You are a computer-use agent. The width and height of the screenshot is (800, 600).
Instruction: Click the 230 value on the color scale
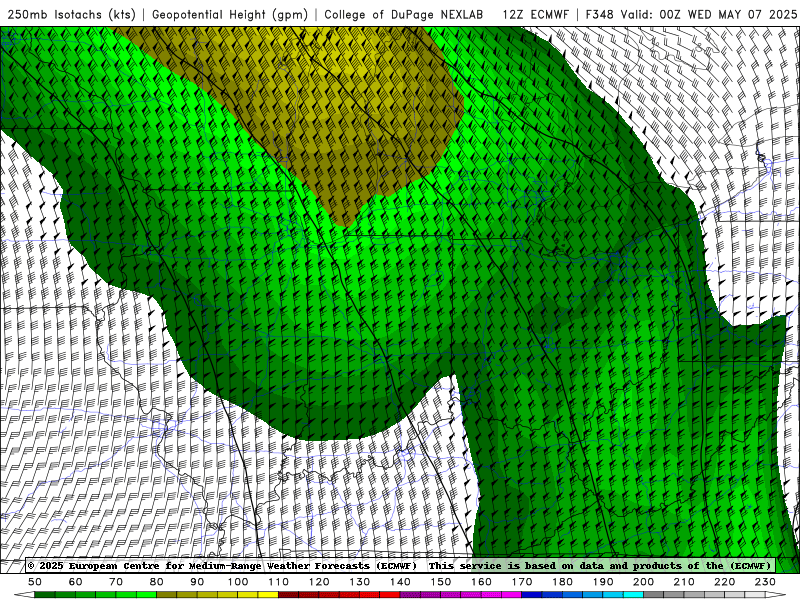pos(765,582)
